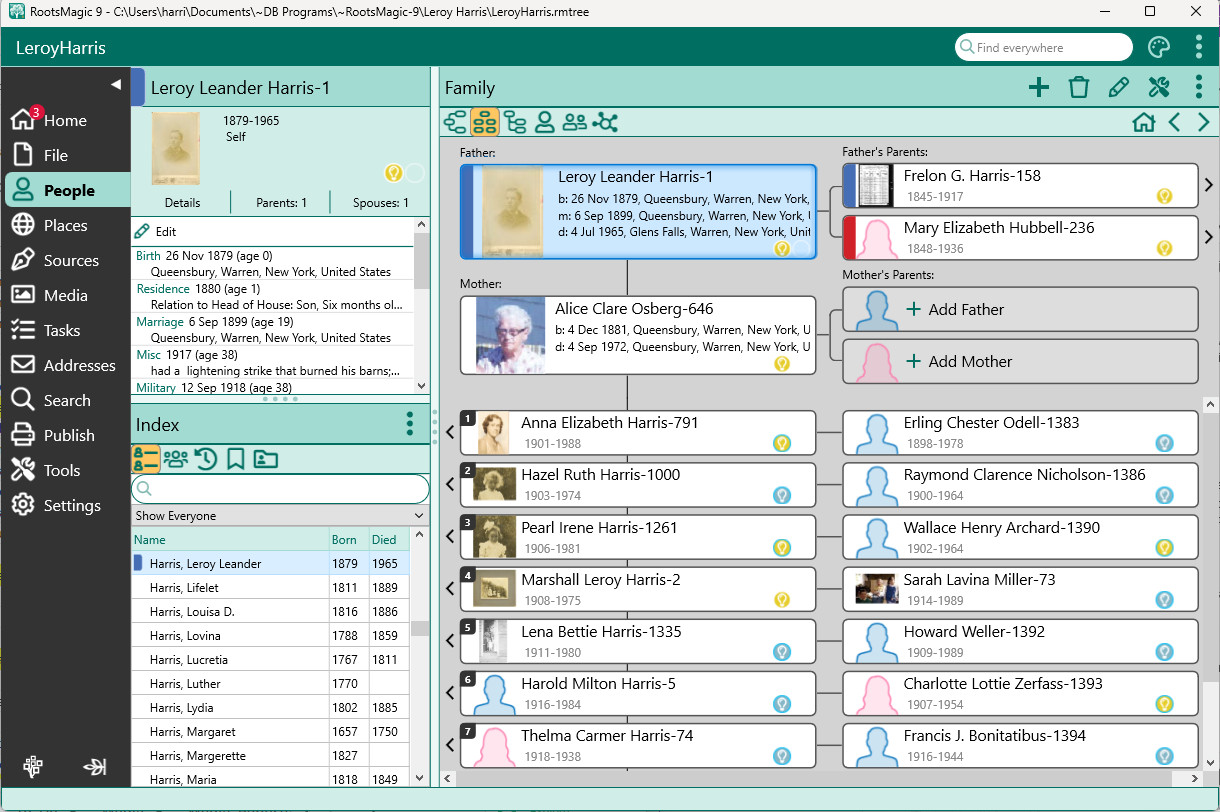Image resolution: width=1220 pixels, height=812 pixels.
Task: Click the blue color bar beside Frelon Harris
Action: 849,185
